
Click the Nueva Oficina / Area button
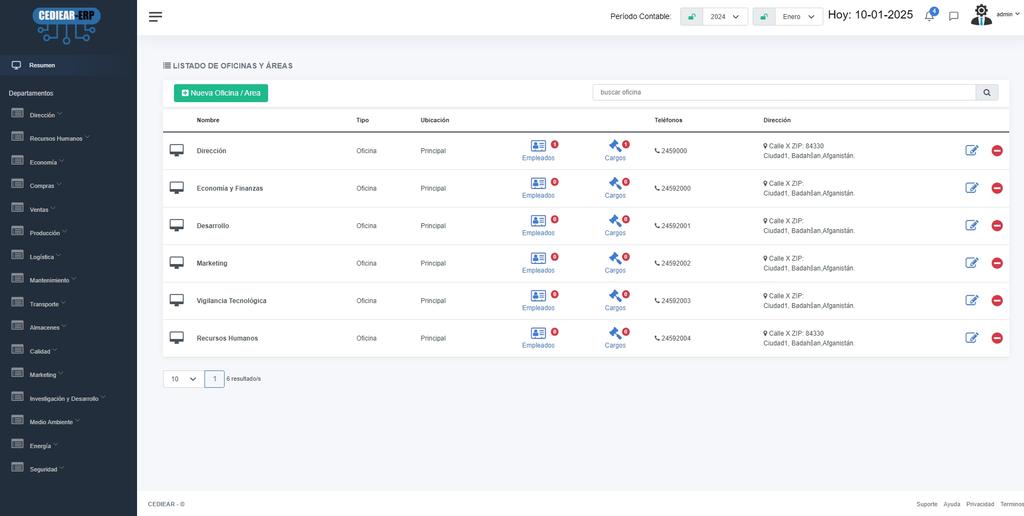(x=221, y=93)
